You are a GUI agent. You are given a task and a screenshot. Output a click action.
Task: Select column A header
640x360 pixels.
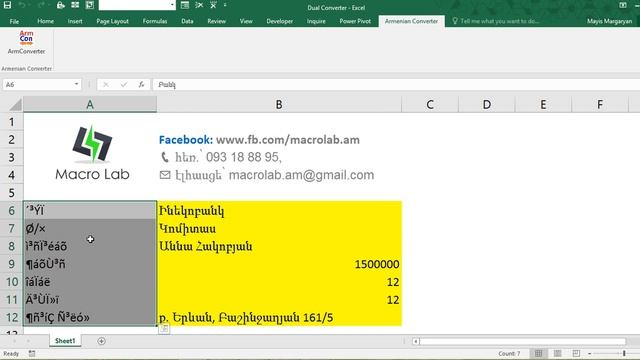(90, 104)
